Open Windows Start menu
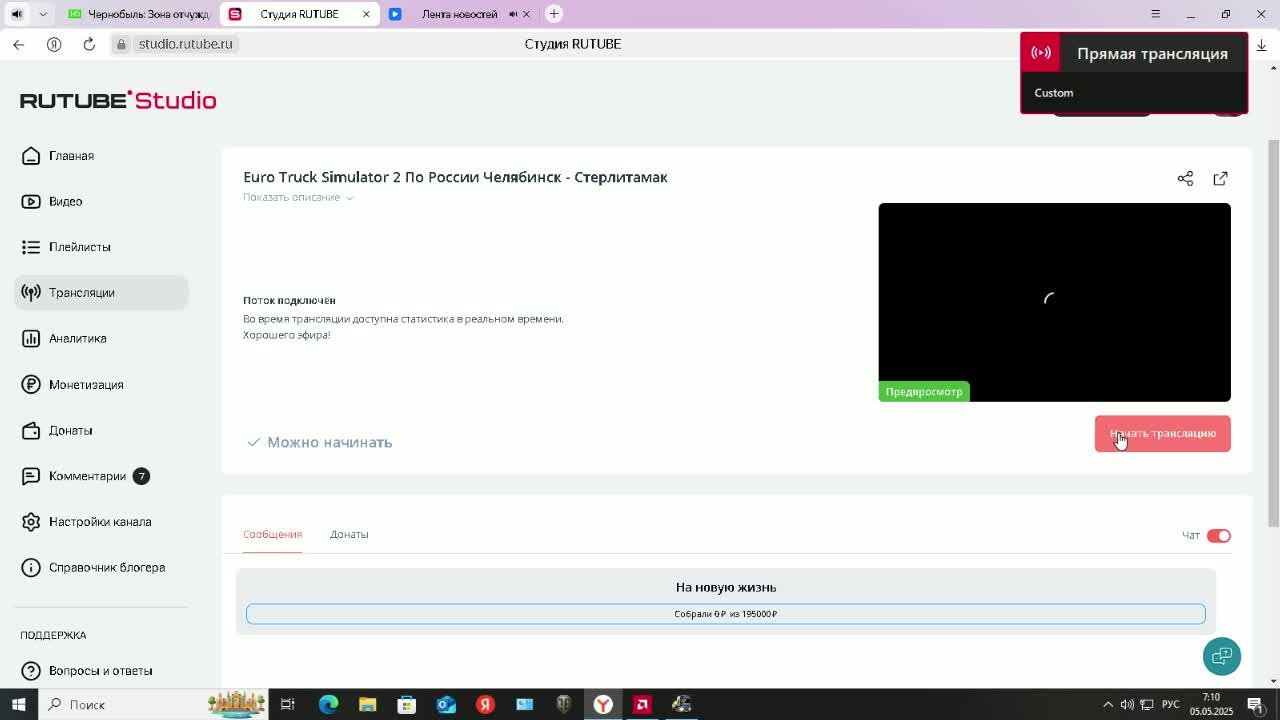The height and width of the screenshot is (720, 1280). click(18, 705)
